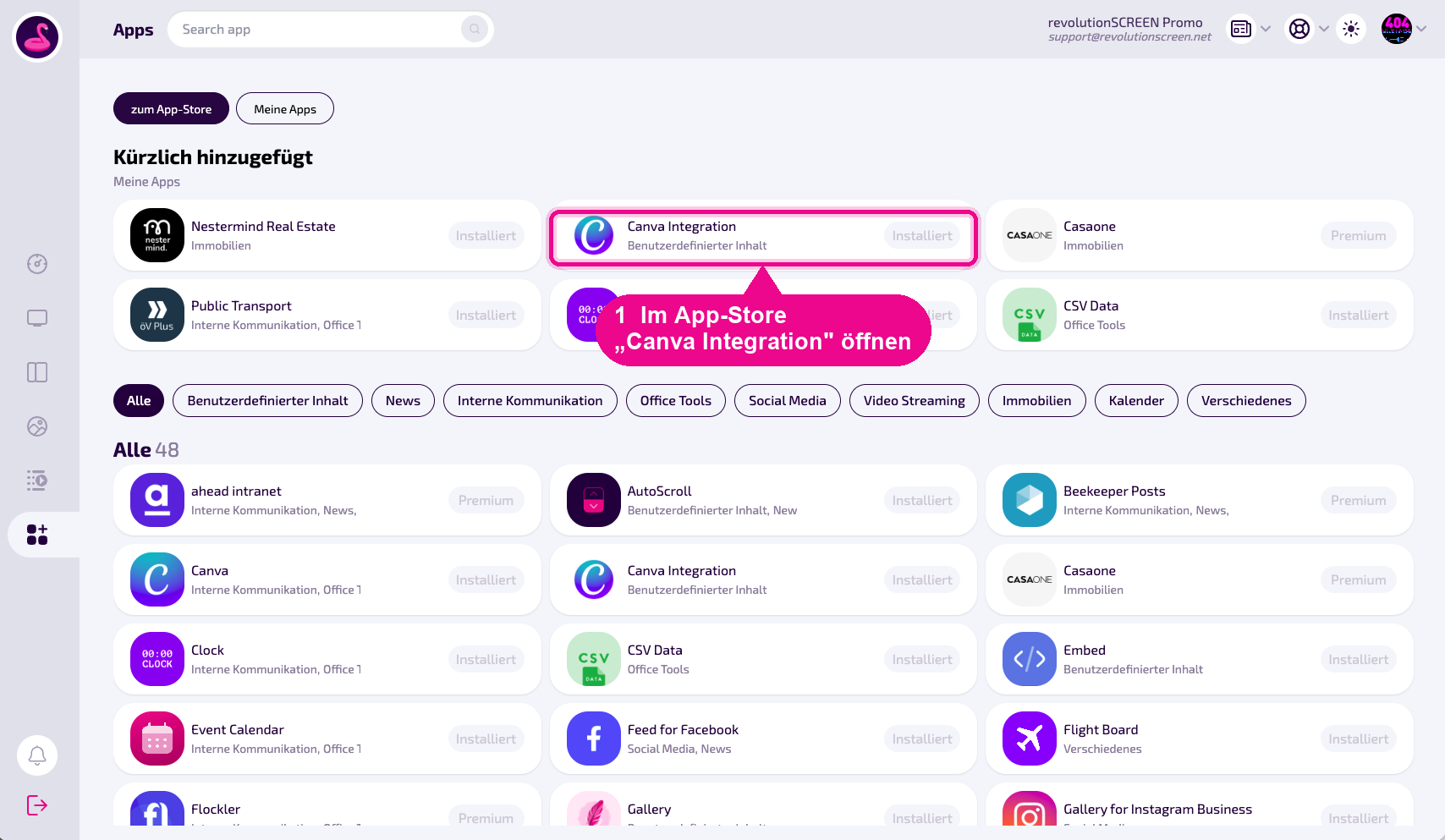Click Installiert badge on Nestermind Real Estate
This screenshot has height=840, width=1445.
[486, 235]
